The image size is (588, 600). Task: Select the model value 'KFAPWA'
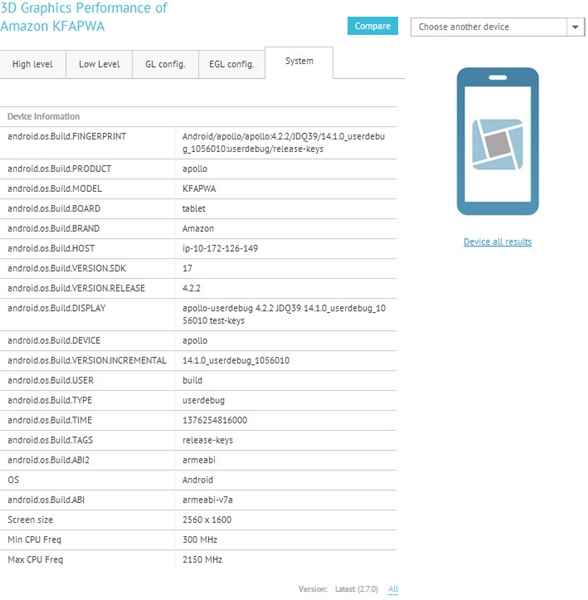pos(199,189)
